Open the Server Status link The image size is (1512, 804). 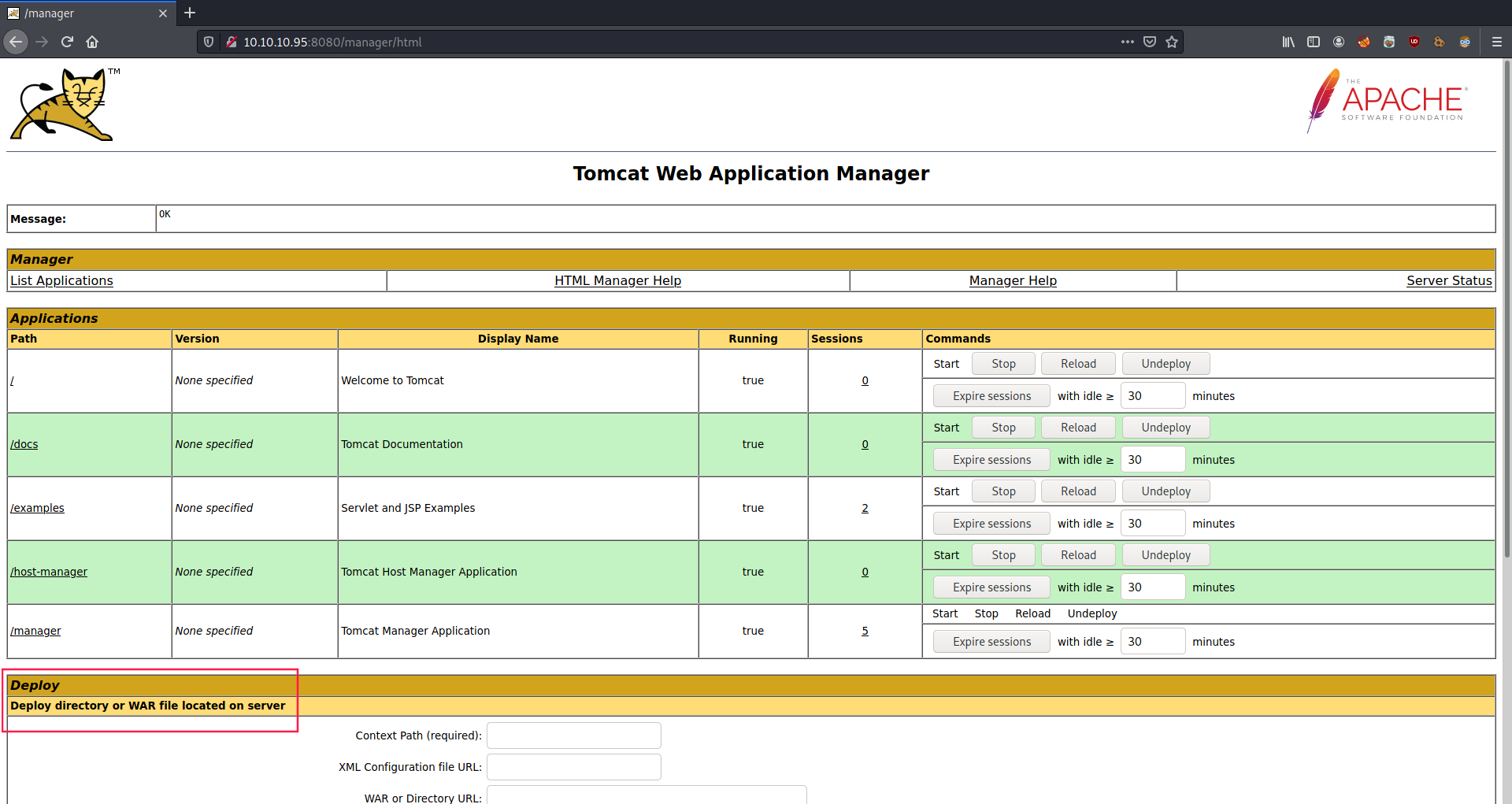point(1448,280)
